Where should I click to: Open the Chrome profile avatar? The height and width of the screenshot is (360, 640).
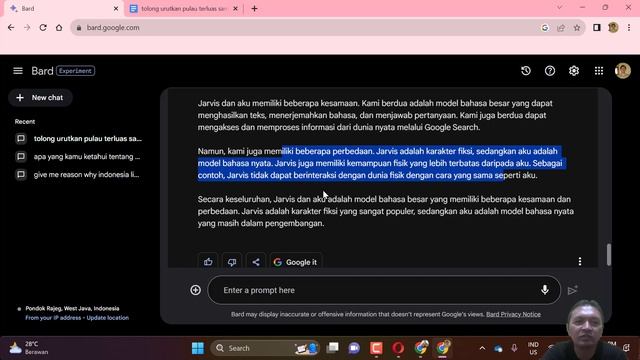point(613,27)
